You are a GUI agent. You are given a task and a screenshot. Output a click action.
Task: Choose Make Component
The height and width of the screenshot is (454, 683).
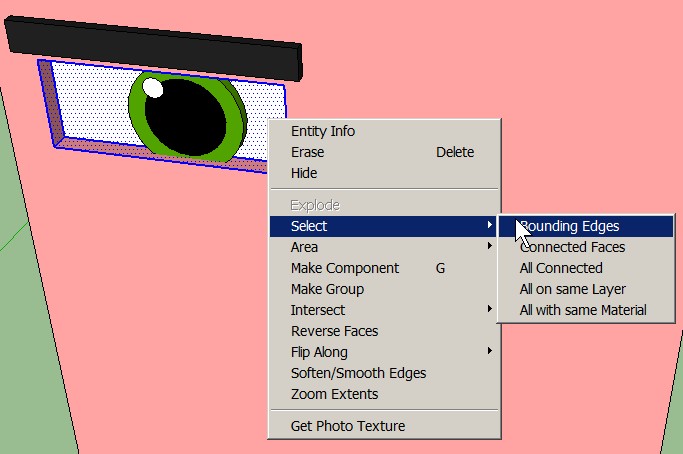pos(344,268)
